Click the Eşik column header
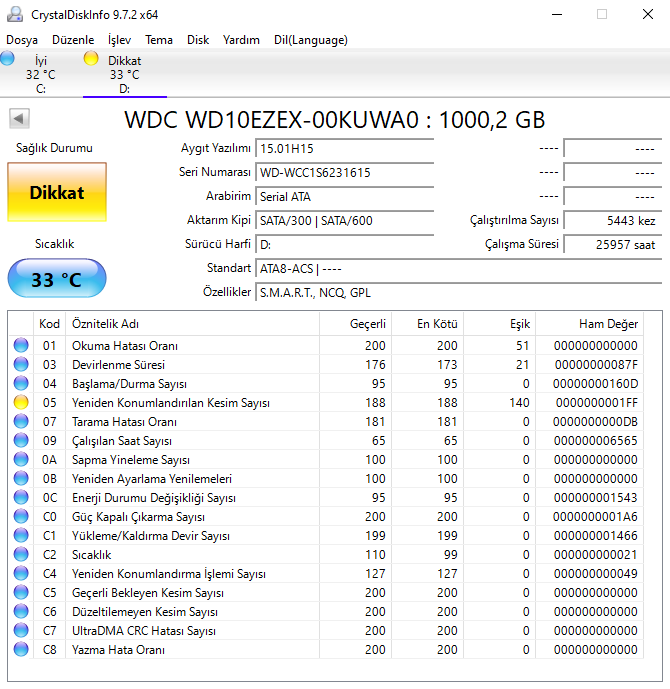 click(x=500, y=324)
